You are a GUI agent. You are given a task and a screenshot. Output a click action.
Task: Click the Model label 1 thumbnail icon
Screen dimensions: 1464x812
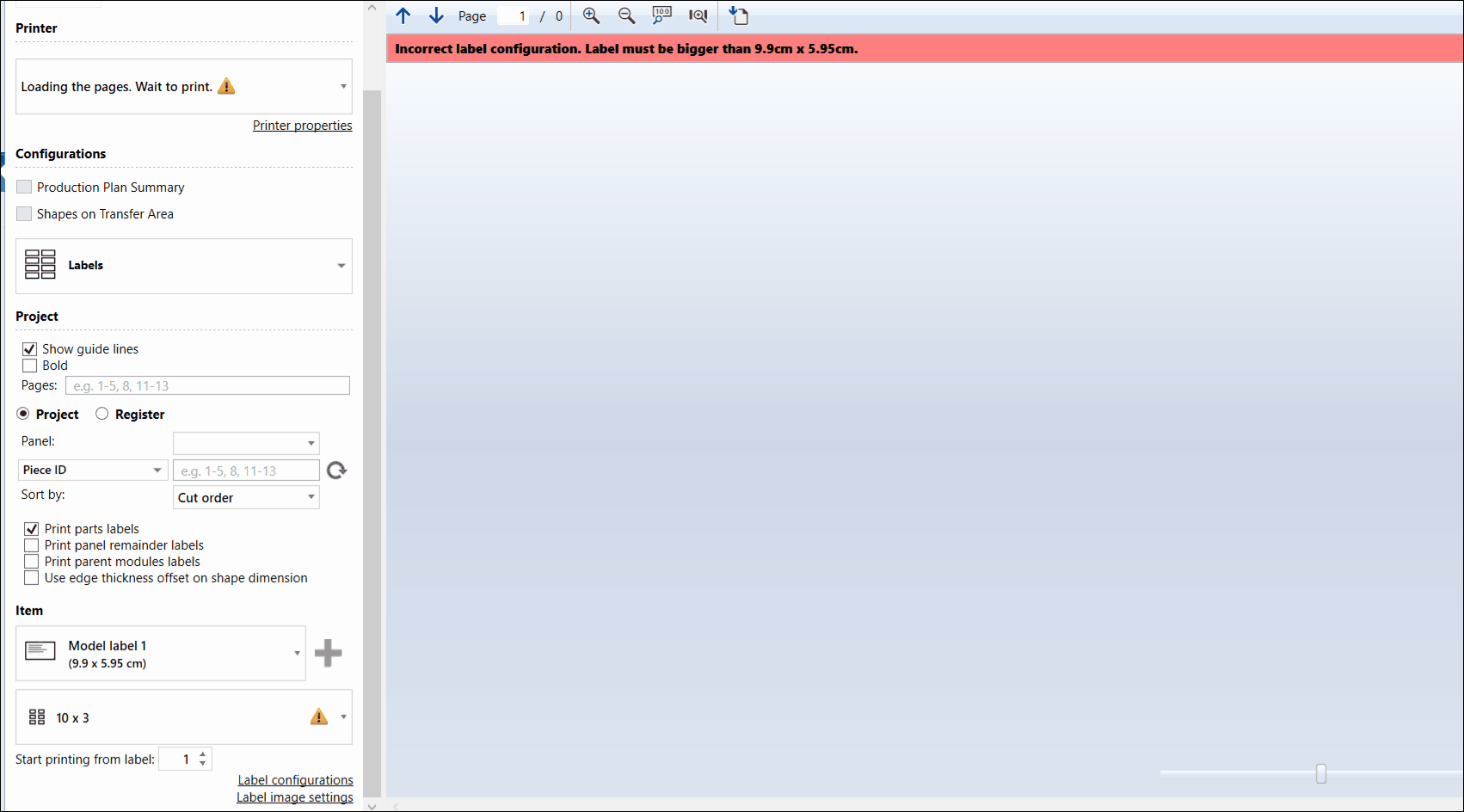(40, 651)
